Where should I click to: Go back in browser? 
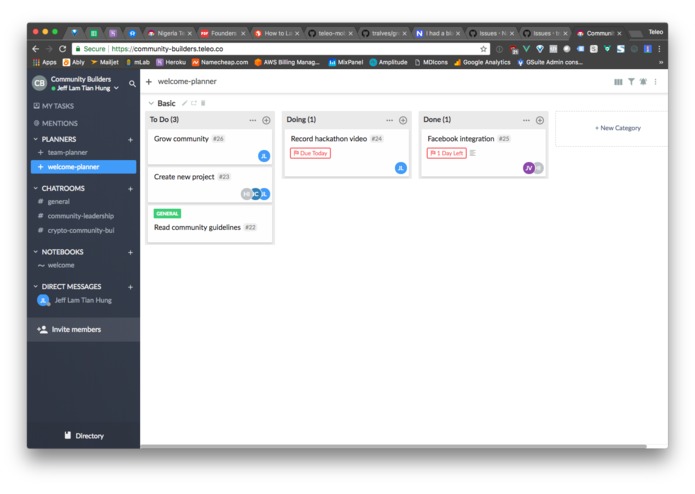(x=36, y=49)
